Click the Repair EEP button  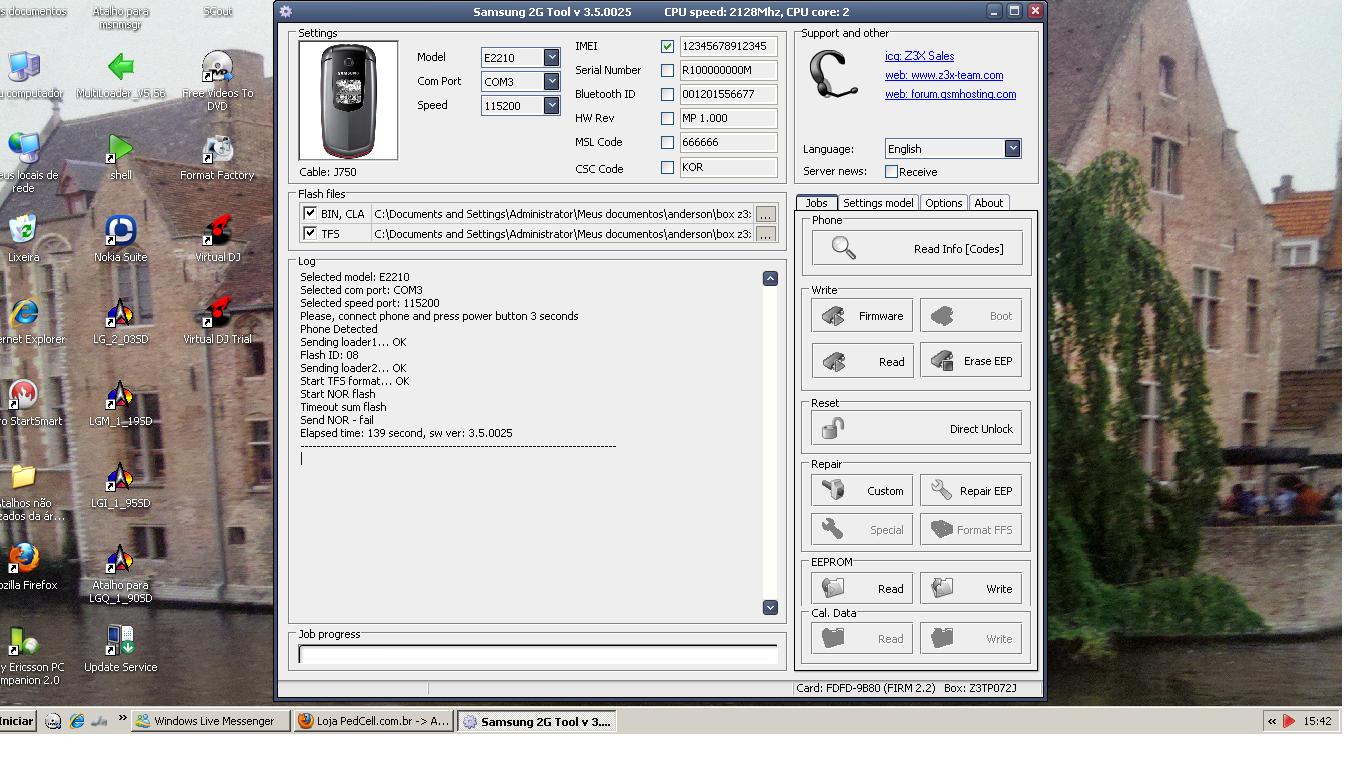pos(971,491)
